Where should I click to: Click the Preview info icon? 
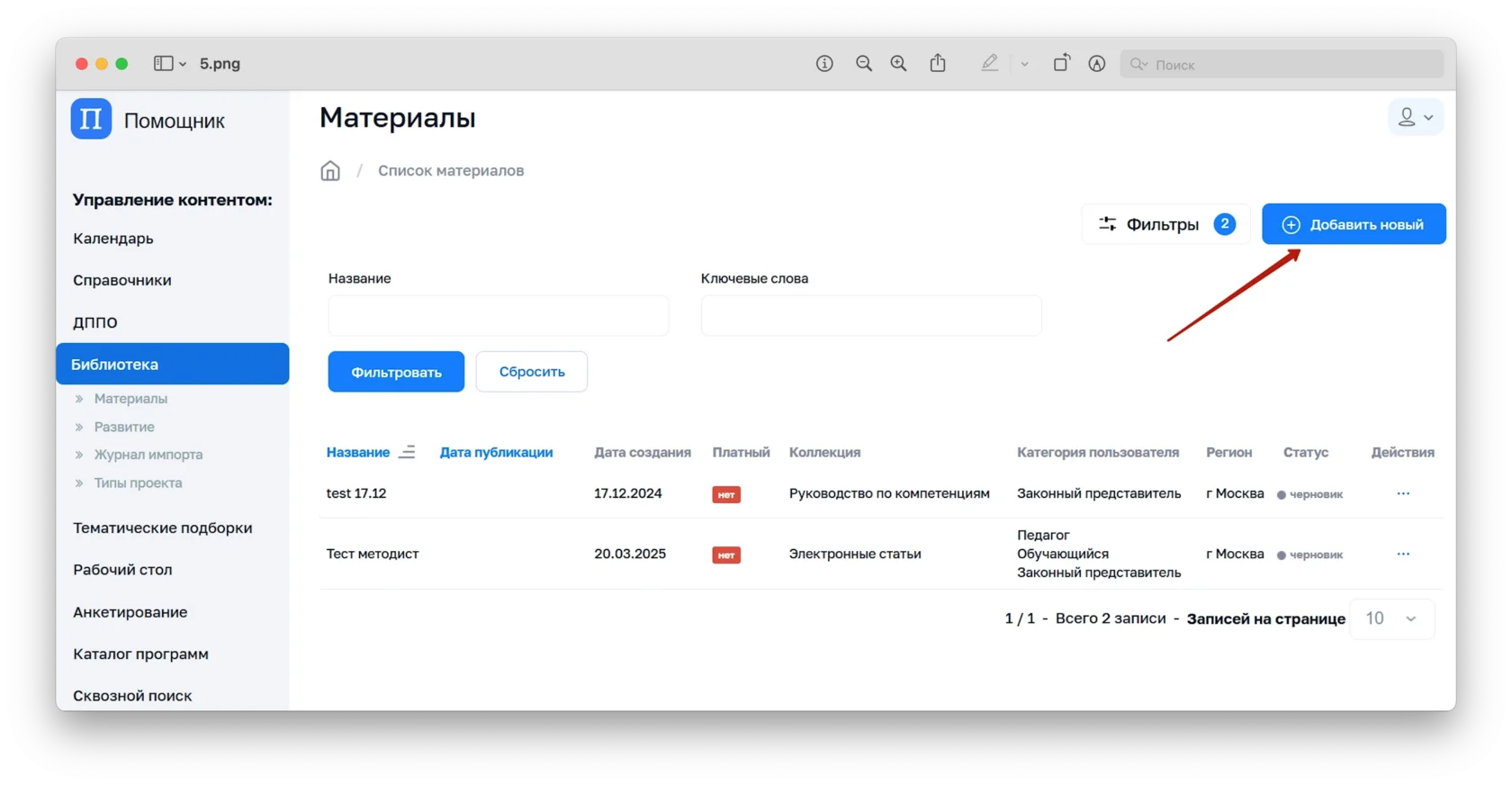point(824,64)
